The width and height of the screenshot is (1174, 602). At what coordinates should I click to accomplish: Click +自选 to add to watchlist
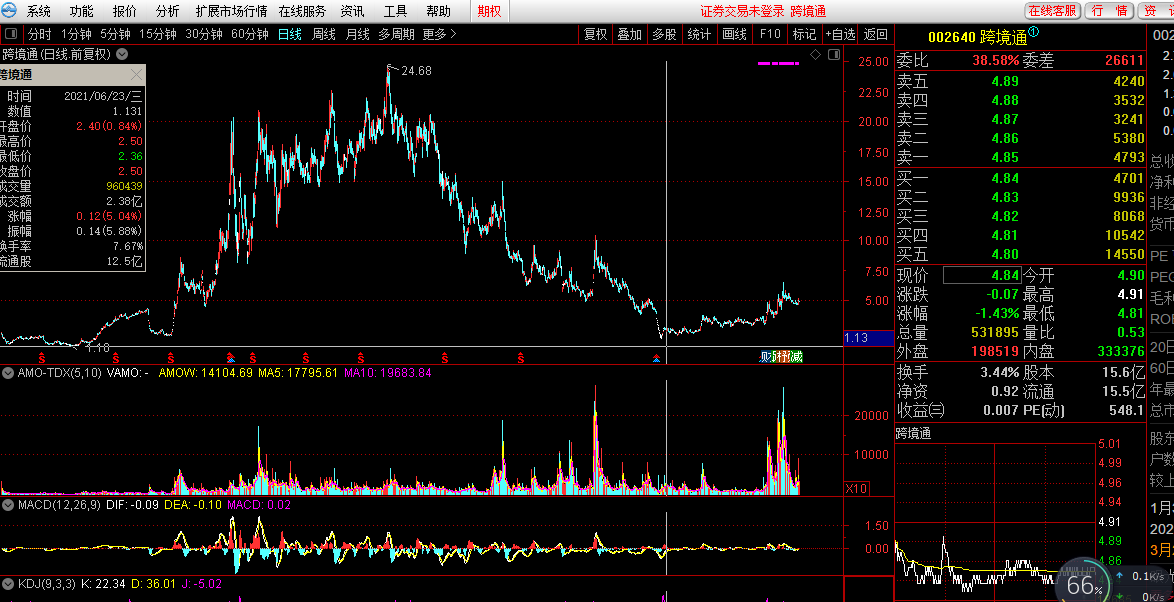pos(840,34)
